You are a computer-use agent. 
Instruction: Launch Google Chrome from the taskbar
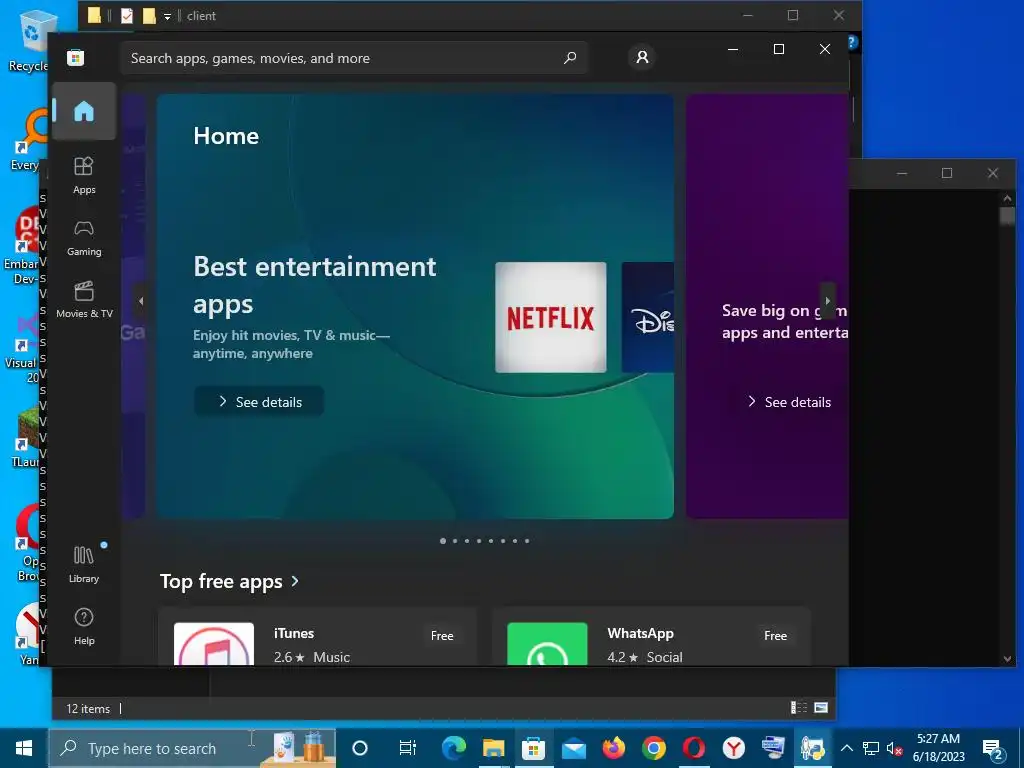(x=654, y=748)
